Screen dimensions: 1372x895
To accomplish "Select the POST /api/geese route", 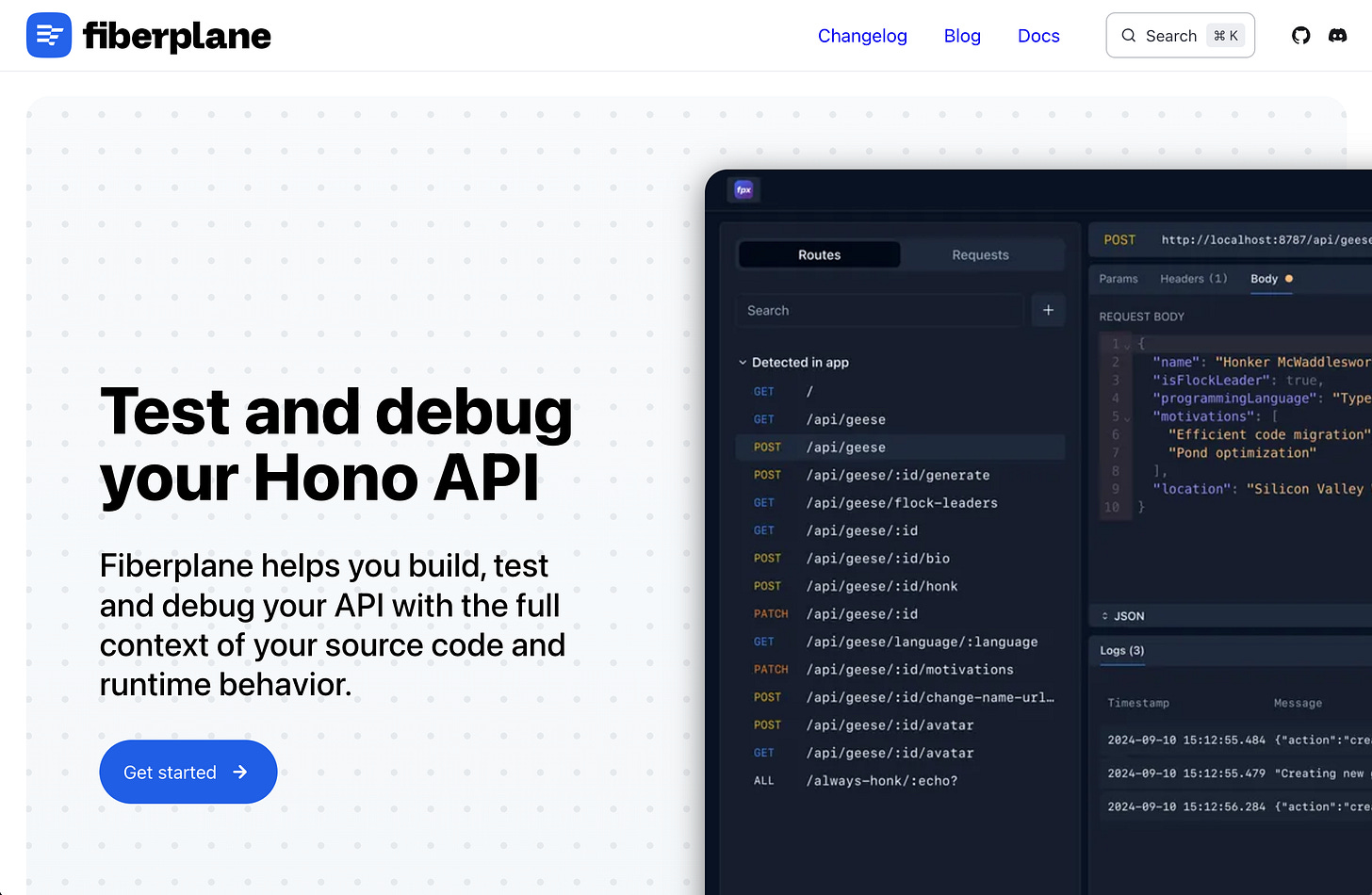I will (900, 447).
